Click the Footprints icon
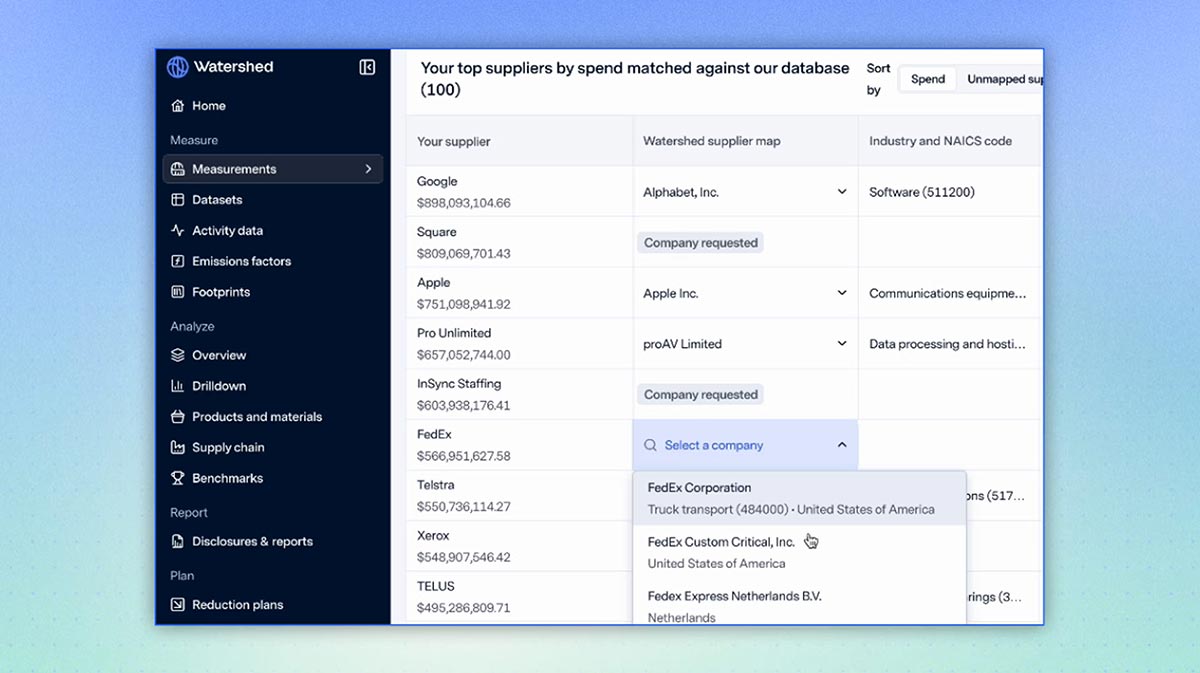The image size is (1200, 673). pos(178,292)
